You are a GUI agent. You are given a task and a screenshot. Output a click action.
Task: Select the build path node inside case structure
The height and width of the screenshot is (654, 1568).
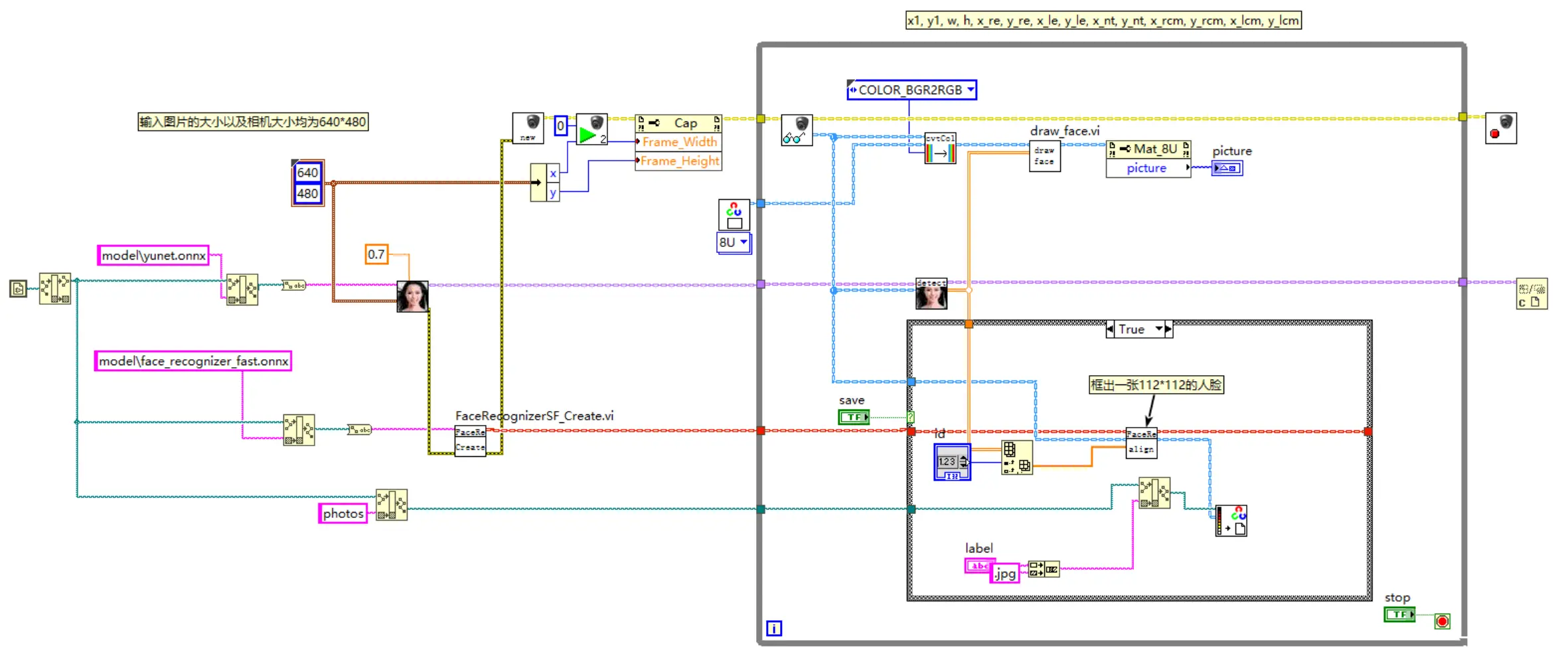(x=1154, y=493)
